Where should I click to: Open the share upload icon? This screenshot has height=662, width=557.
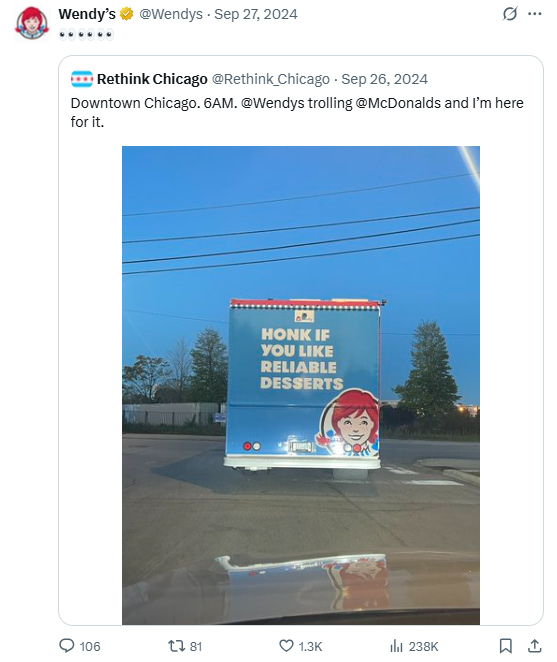[535, 646]
